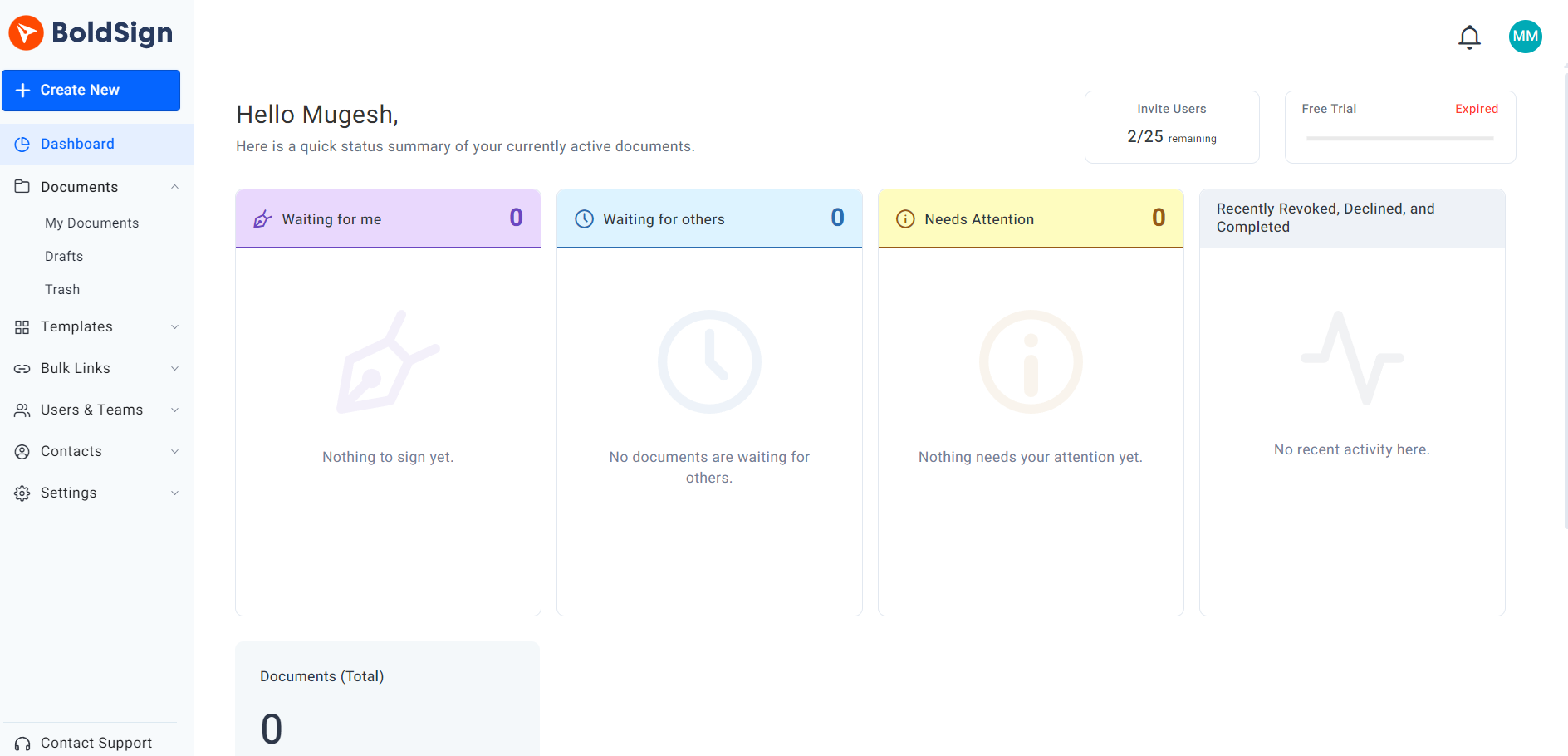Collapse the Documents section

click(x=174, y=186)
